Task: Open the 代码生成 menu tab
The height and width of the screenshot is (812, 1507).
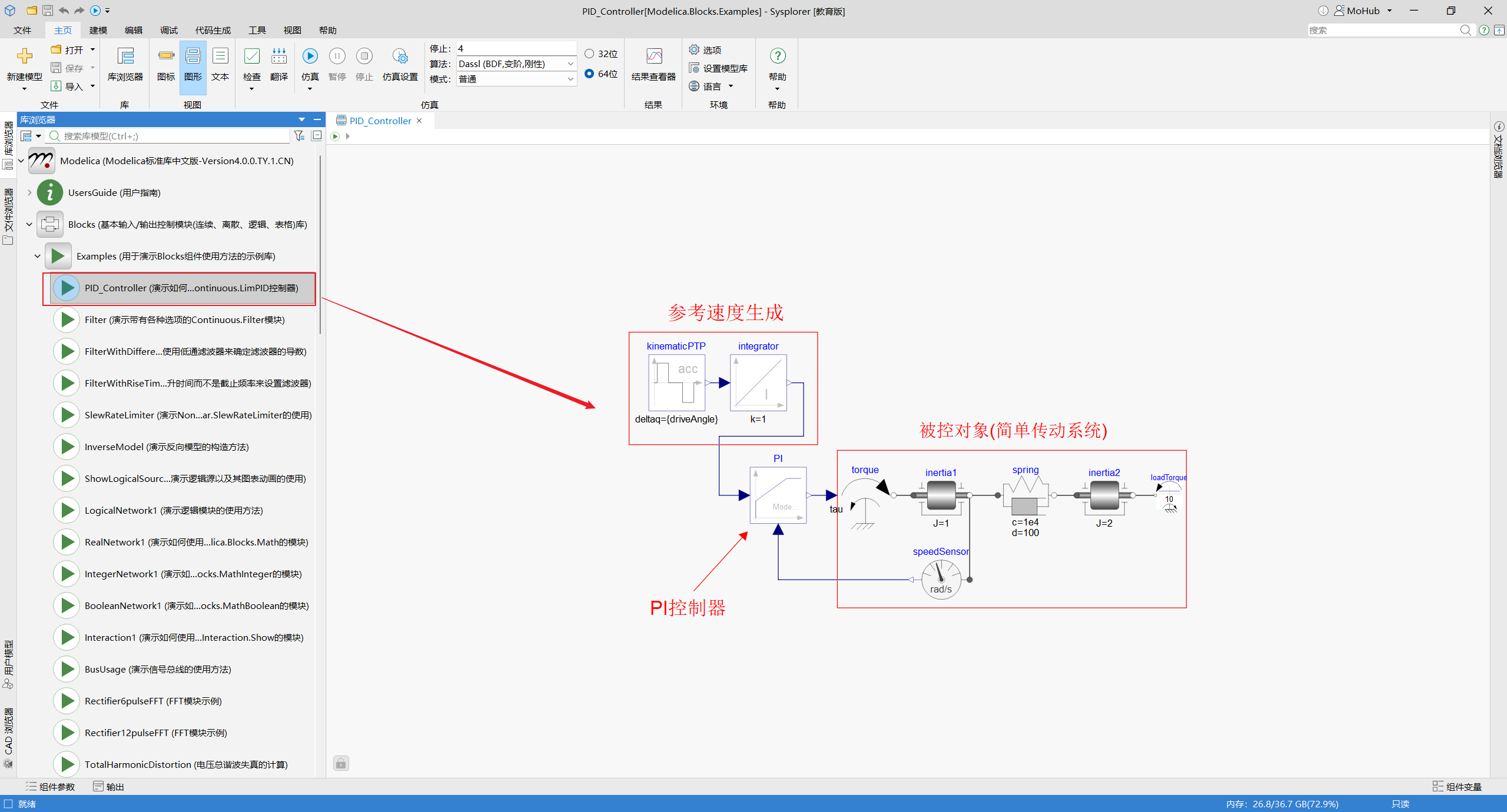Action: point(213,30)
